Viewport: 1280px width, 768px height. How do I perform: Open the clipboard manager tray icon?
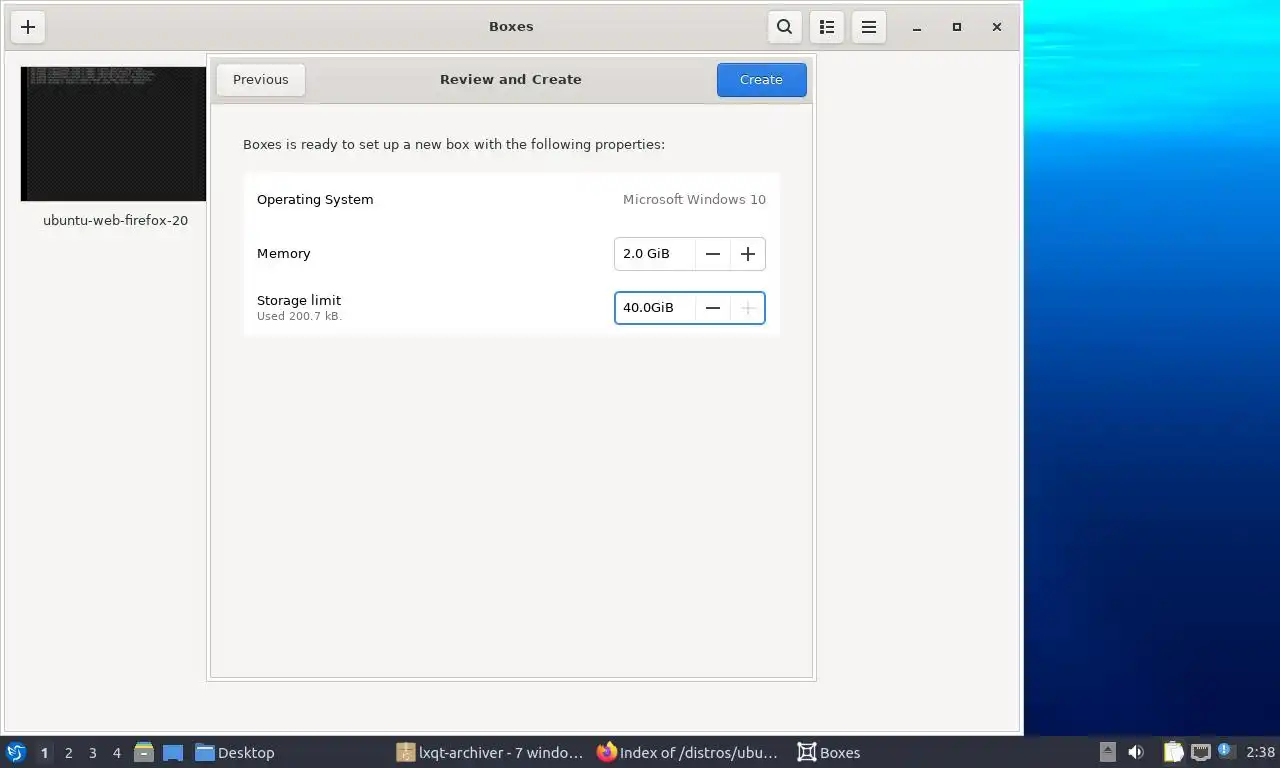[x=1173, y=752]
